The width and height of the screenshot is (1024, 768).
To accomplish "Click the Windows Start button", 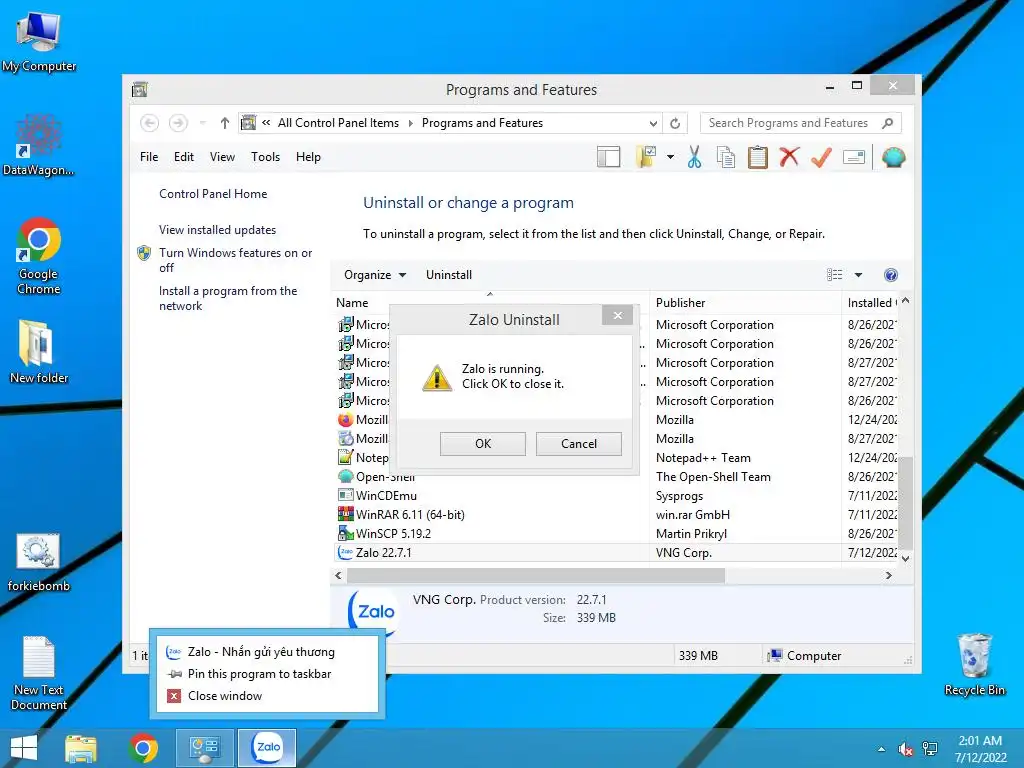I will pyautogui.click(x=24, y=748).
